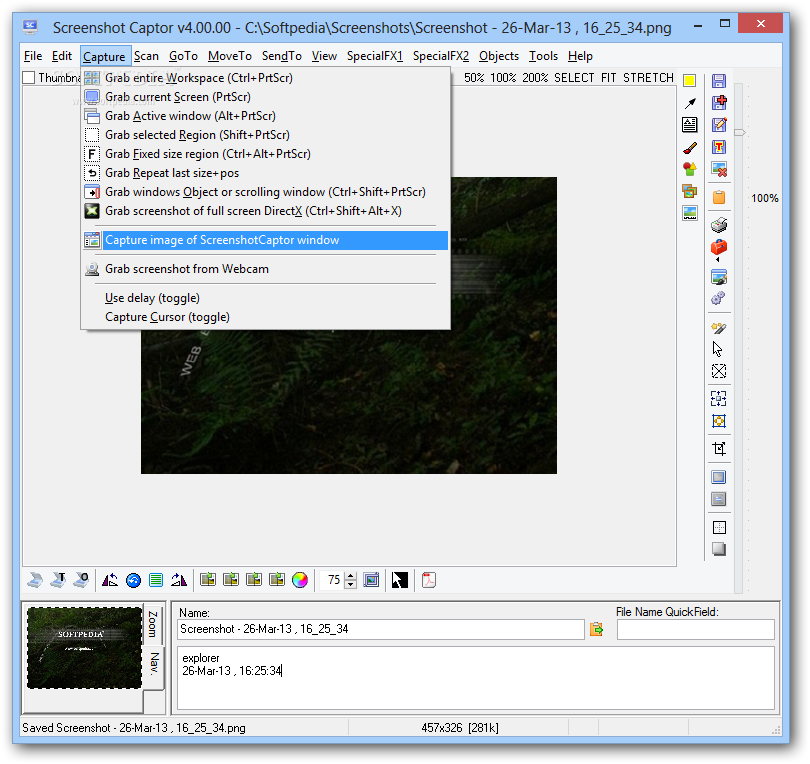Screen dimensions: 810x764
Task: Click floppy disk with pencil icon
Action: click(719, 125)
